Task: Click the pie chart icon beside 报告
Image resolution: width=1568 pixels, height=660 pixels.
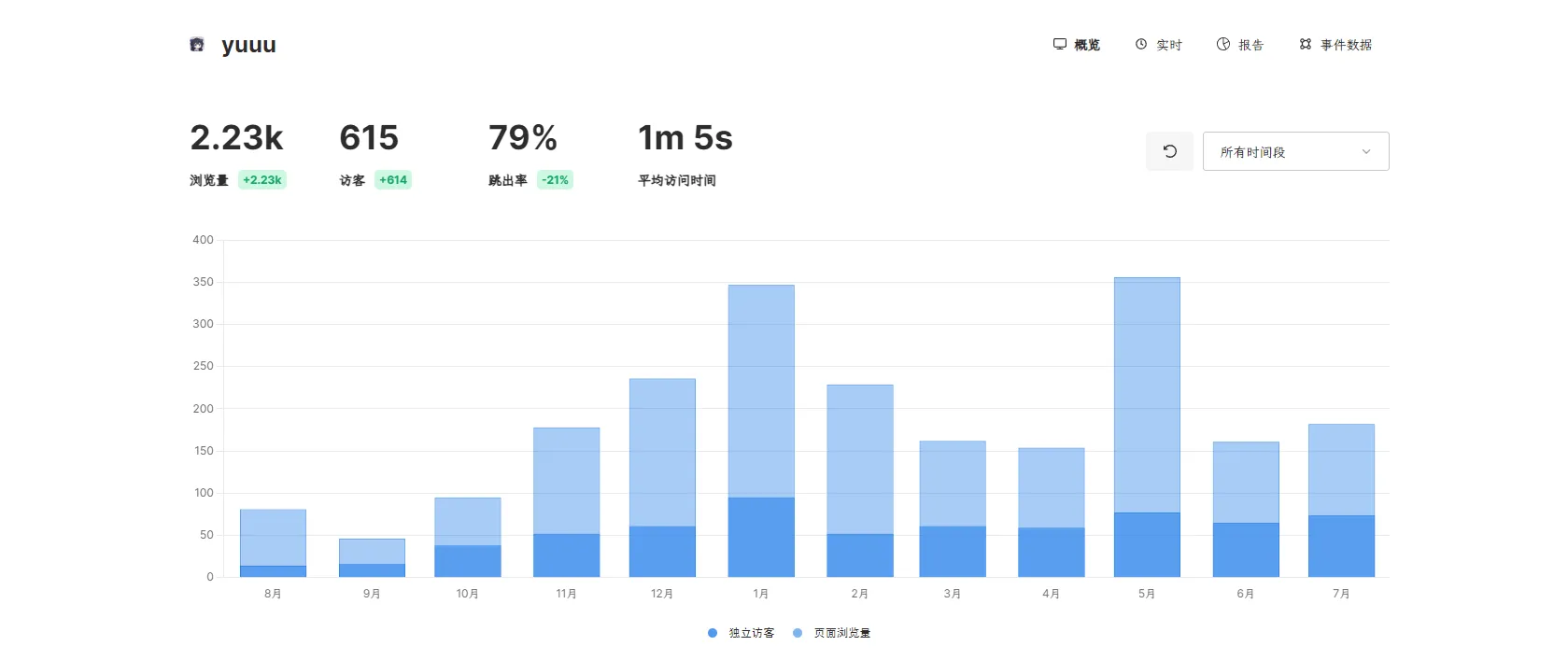Action: tap(1223, 44)
